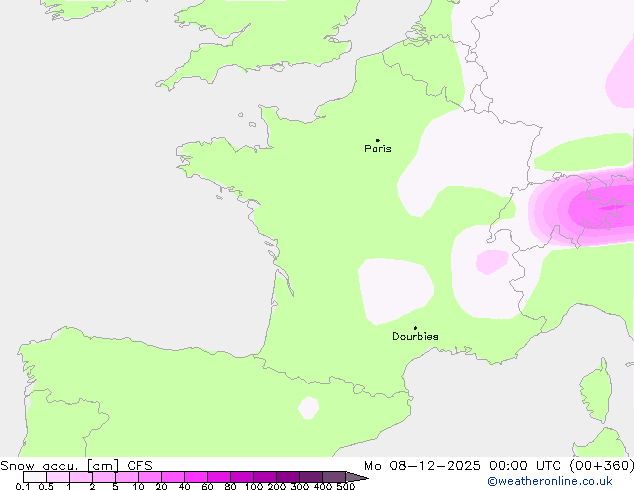Click the legend value label 500
The height and width of the screenshot is (490, 634).
pos(346,486)
